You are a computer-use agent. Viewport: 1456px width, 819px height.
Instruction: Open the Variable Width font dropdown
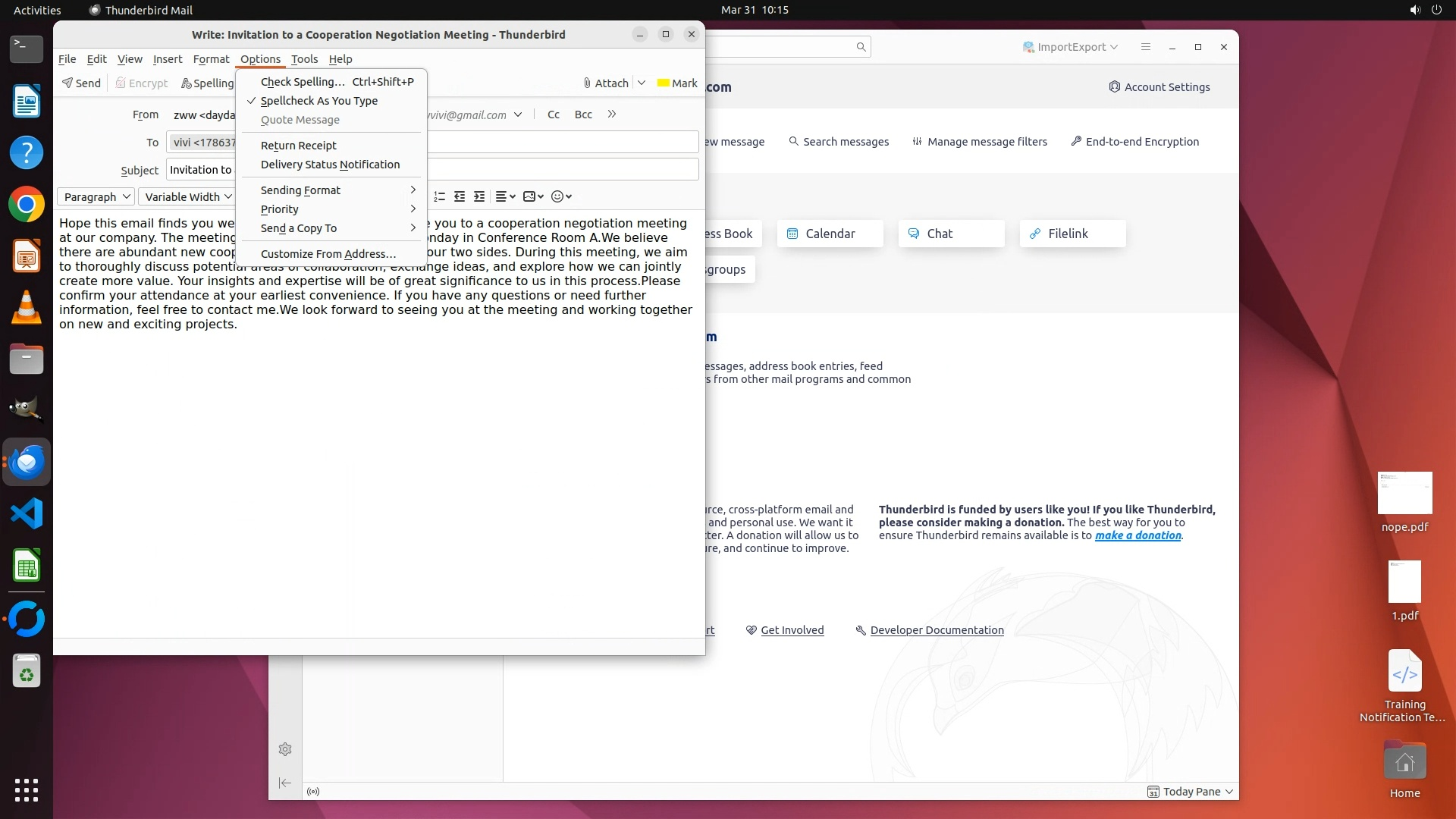187,197
